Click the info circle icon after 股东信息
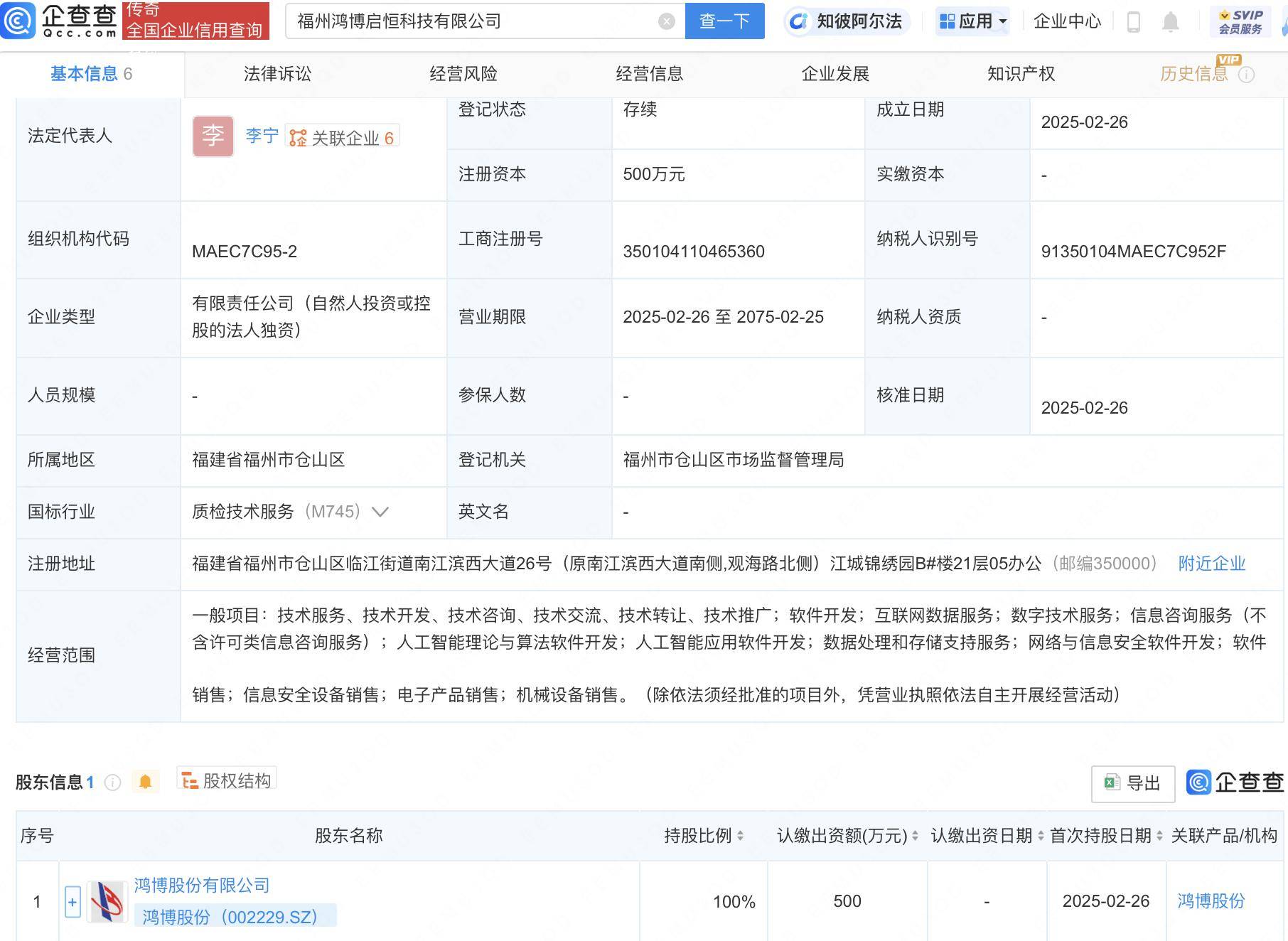The image size is (1288, 941). pos(112,783)
